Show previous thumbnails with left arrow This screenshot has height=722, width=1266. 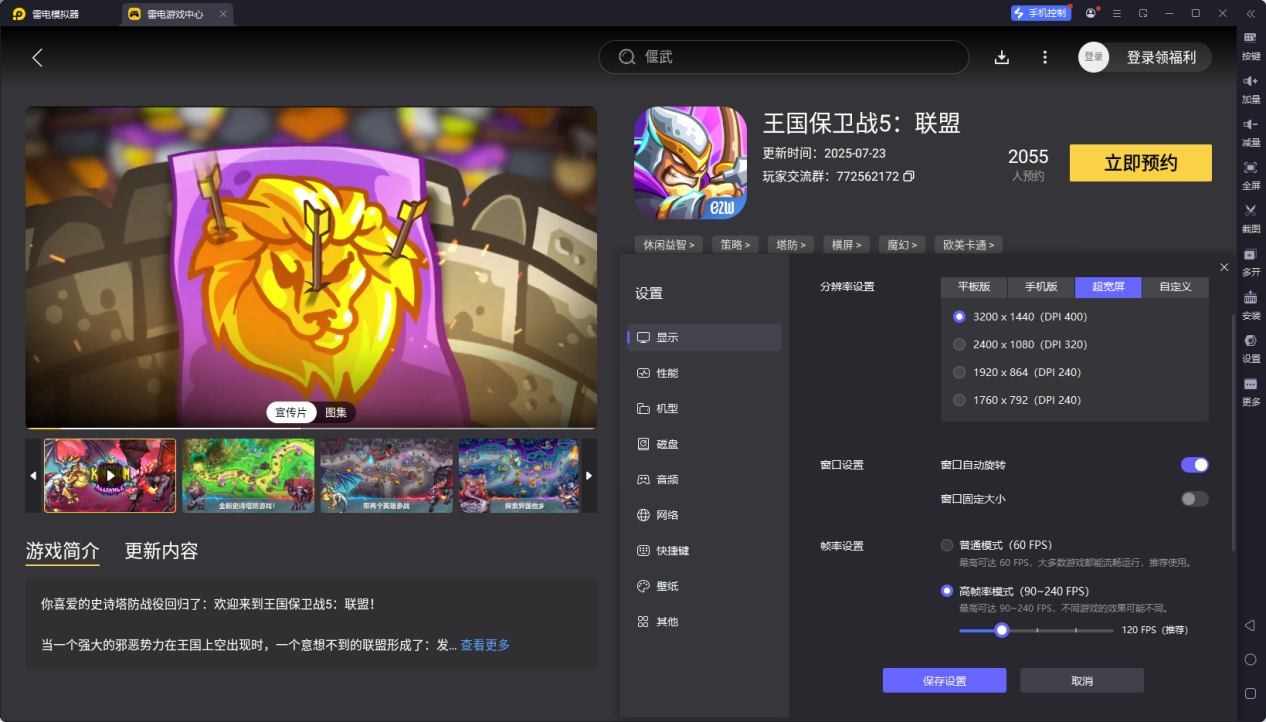pos(33,475)
